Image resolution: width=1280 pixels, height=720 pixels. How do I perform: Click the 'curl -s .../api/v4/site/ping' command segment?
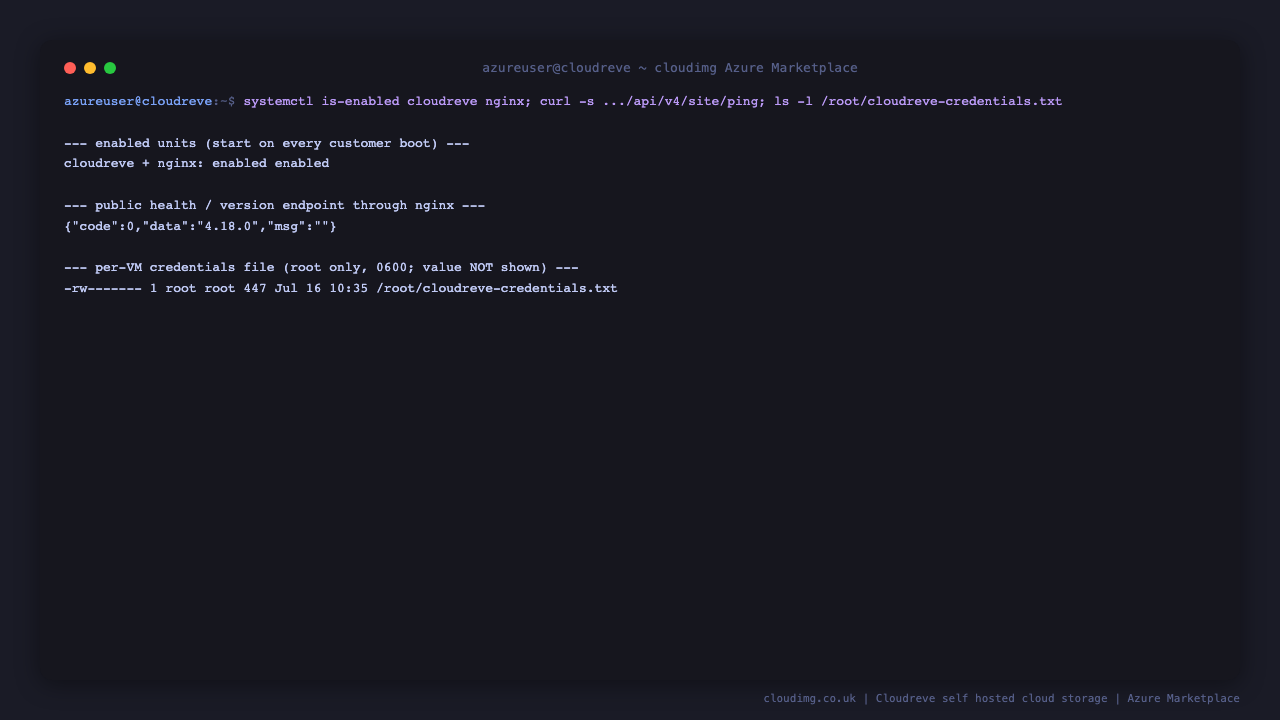(x=649, y=101)
